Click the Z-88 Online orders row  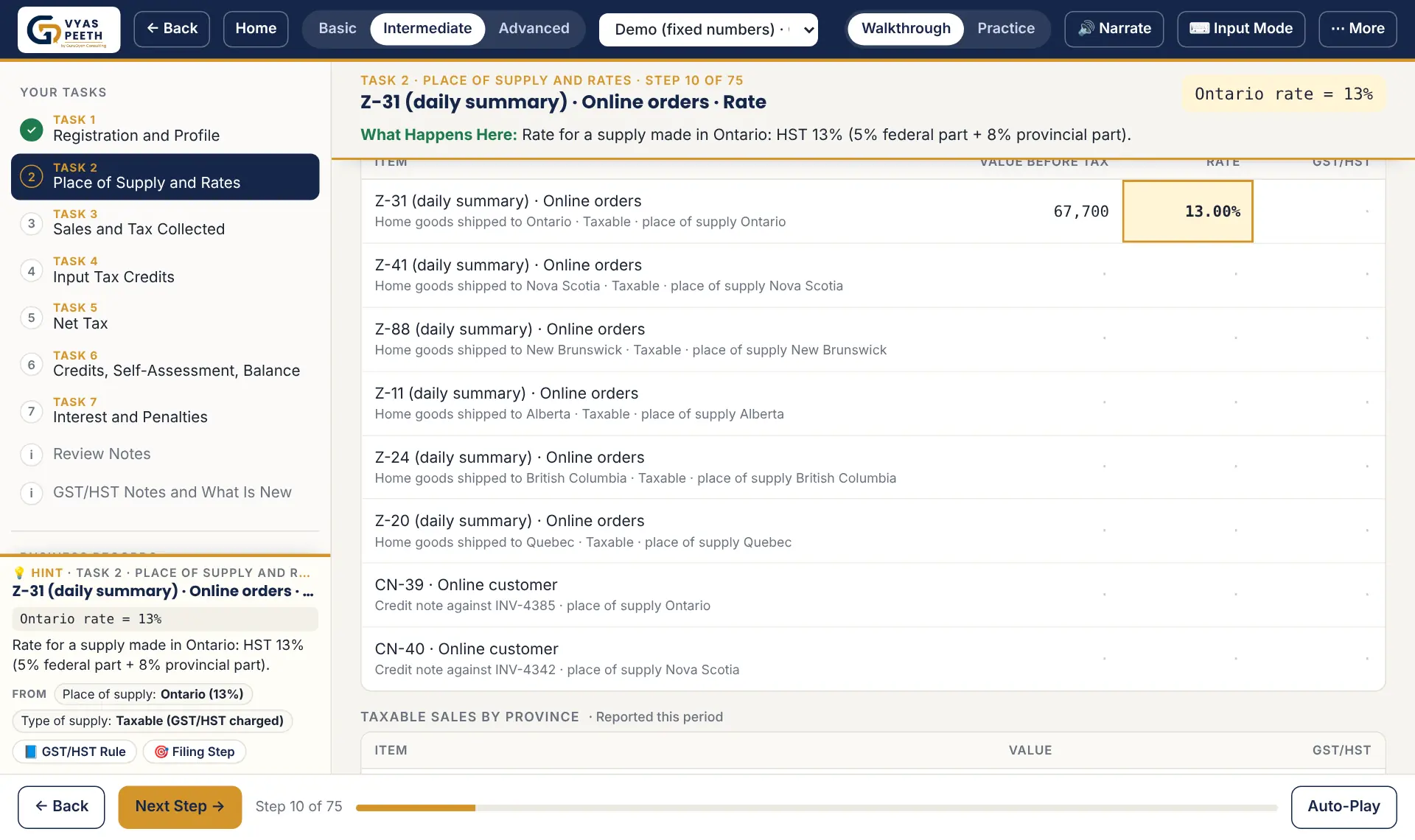(x=873, y=339)
